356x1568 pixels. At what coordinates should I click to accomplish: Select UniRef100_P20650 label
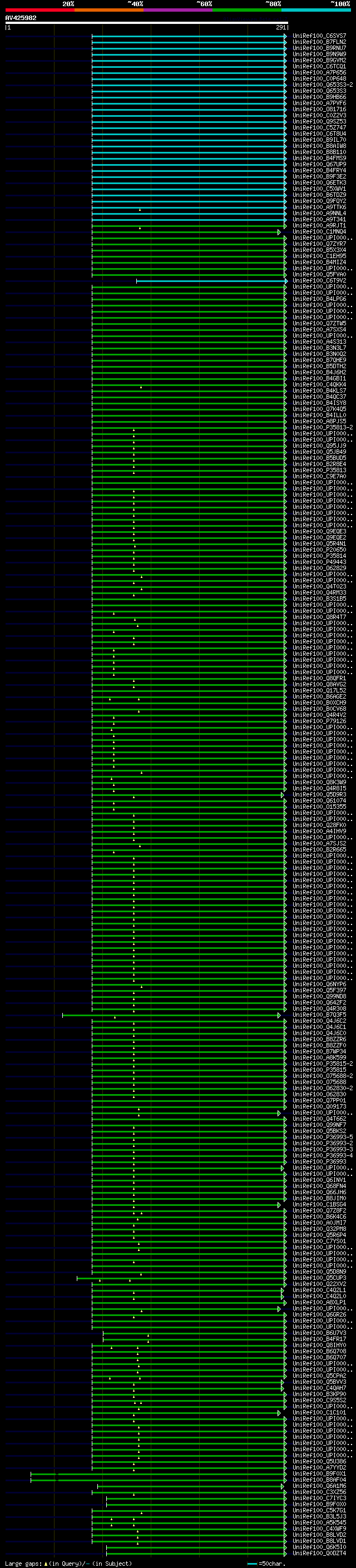tap(319, 550)
